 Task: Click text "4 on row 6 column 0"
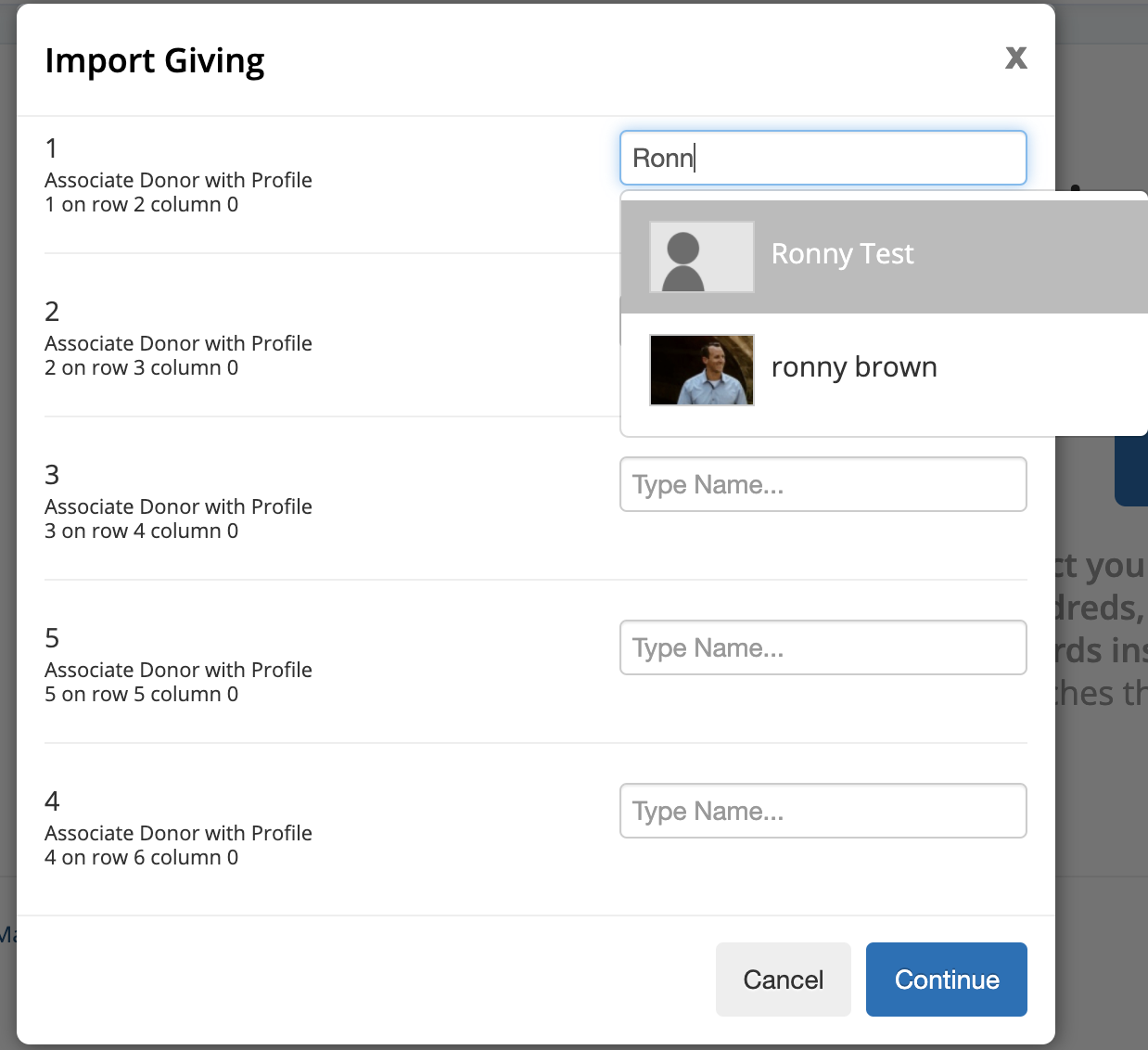[x=141, y=857]
